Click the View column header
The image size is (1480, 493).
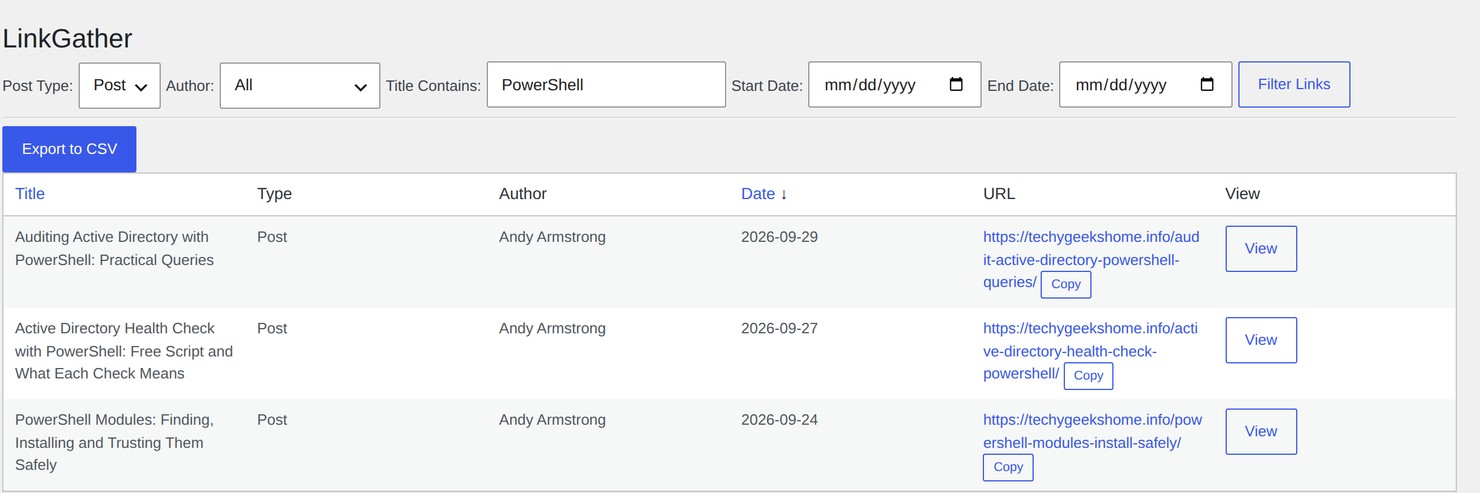1242,194
